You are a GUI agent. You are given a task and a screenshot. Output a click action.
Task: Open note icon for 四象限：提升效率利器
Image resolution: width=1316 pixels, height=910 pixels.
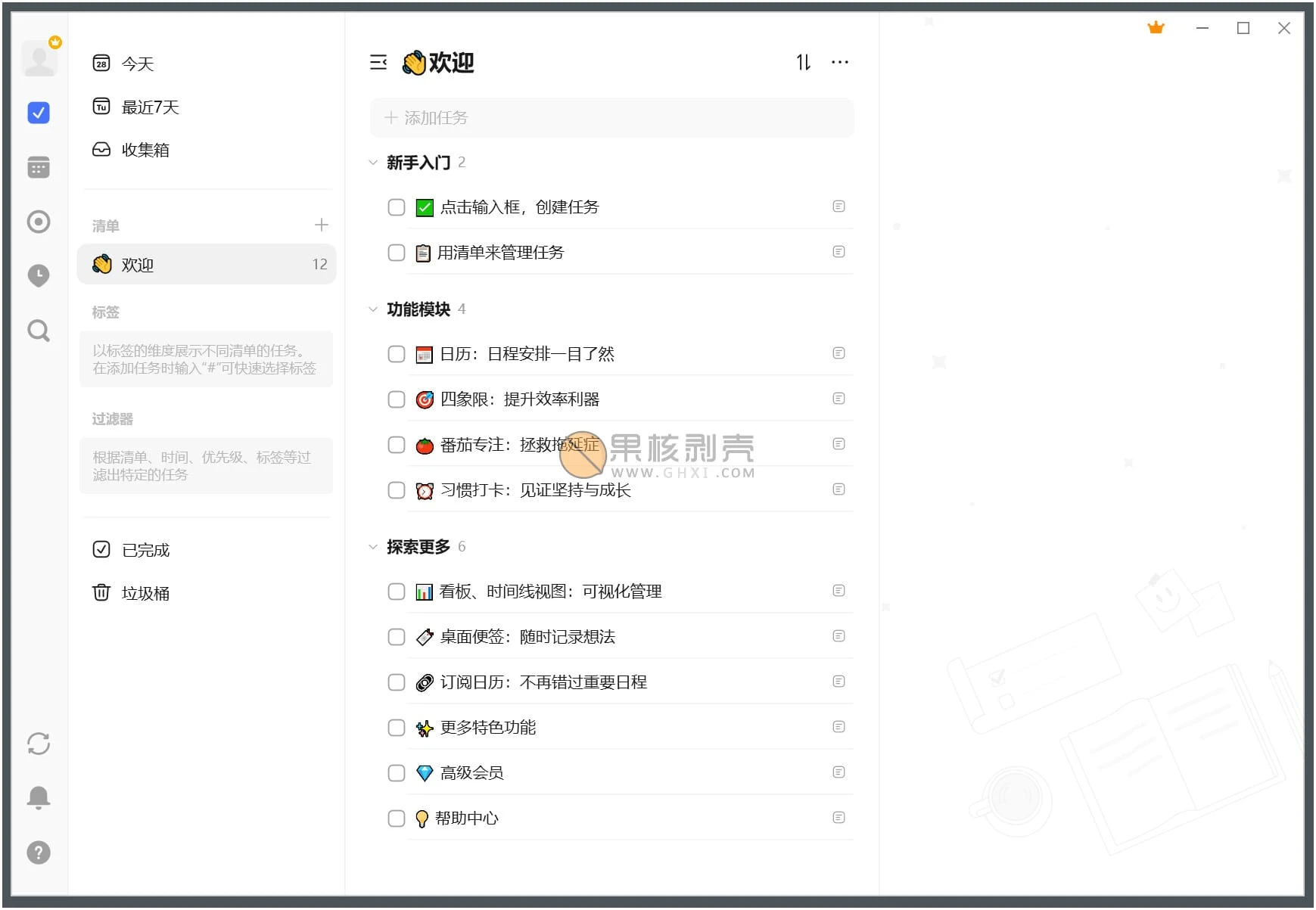(x=838, y=399)
